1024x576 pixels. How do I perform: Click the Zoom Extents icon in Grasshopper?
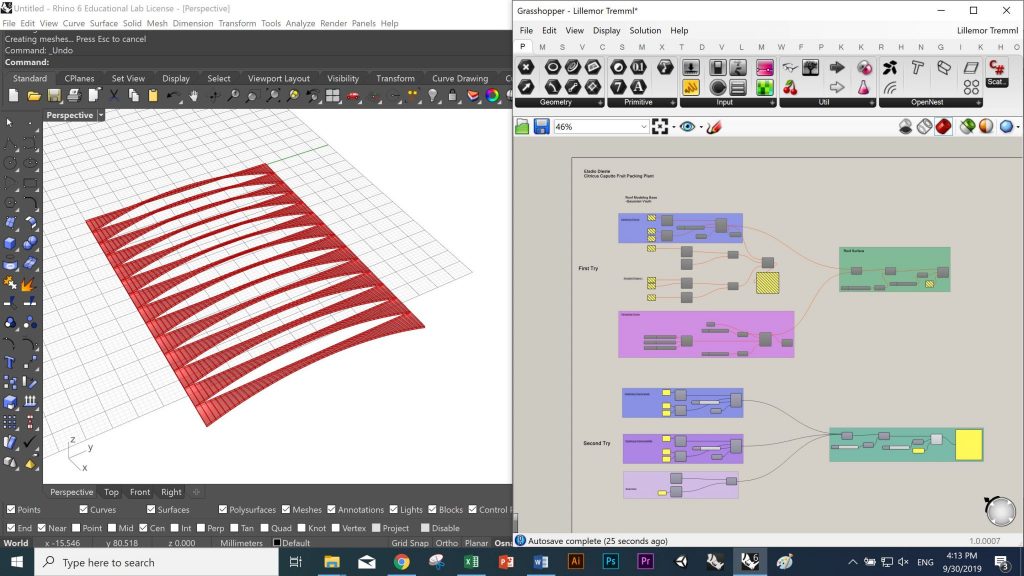[x=660, y=127]
